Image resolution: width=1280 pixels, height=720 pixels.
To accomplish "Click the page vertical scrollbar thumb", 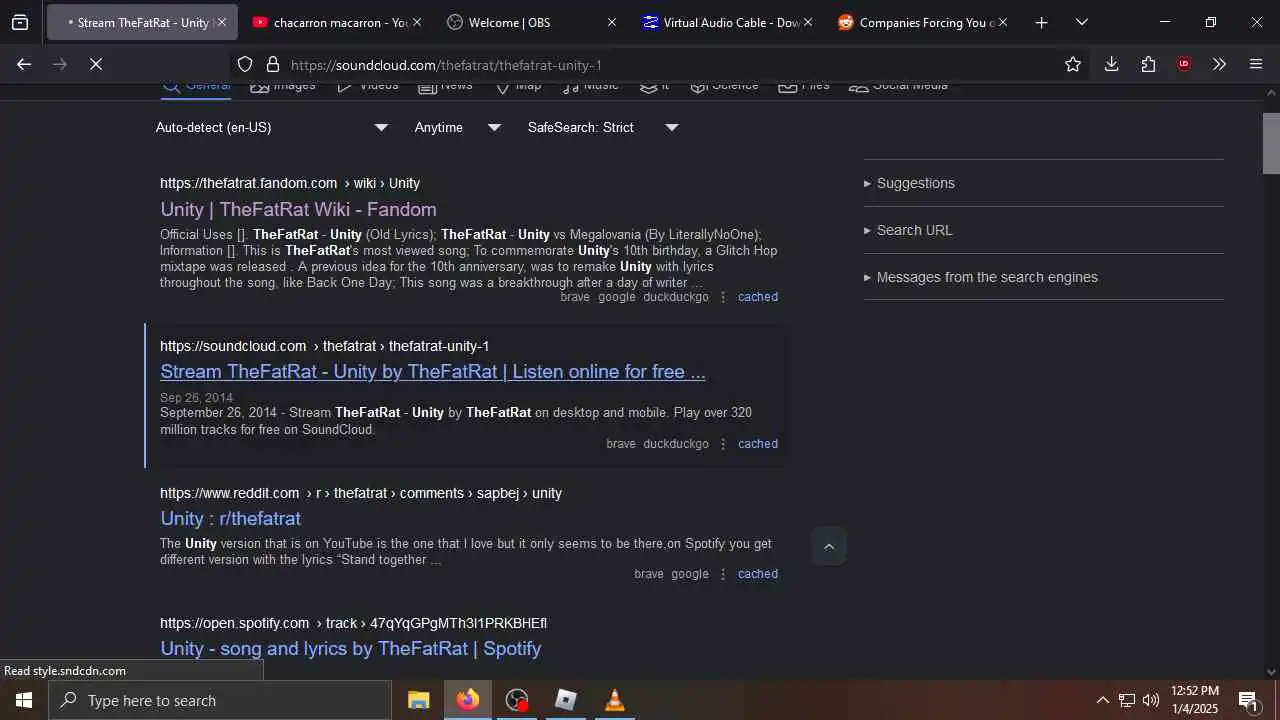I will pyautogui.click(x=1271, y=143).
